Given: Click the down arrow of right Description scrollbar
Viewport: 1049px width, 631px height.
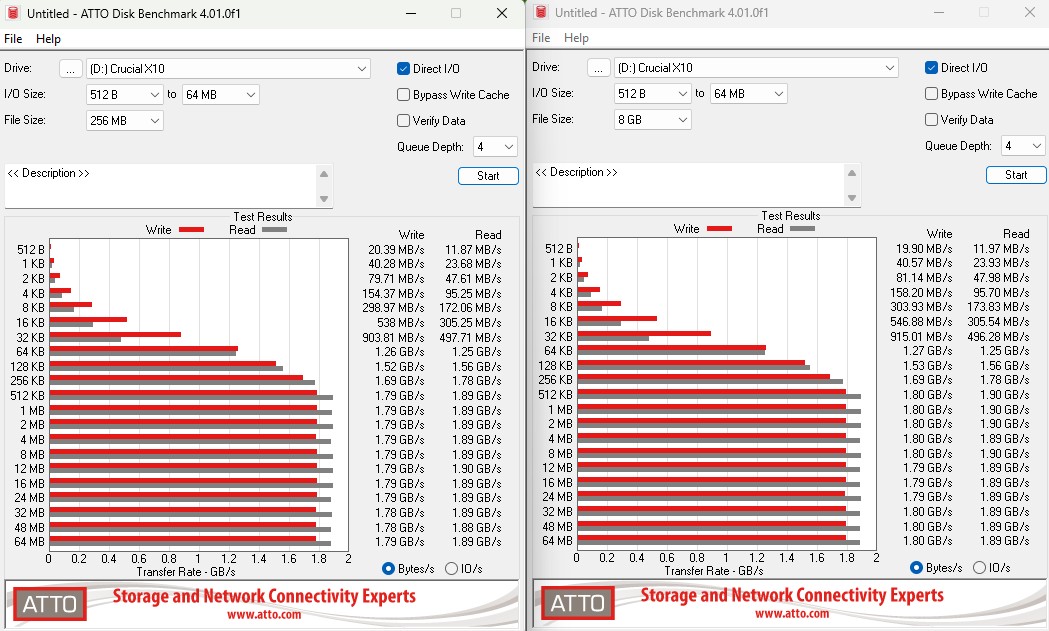Looking at the screenshot, I should point(852,197).
